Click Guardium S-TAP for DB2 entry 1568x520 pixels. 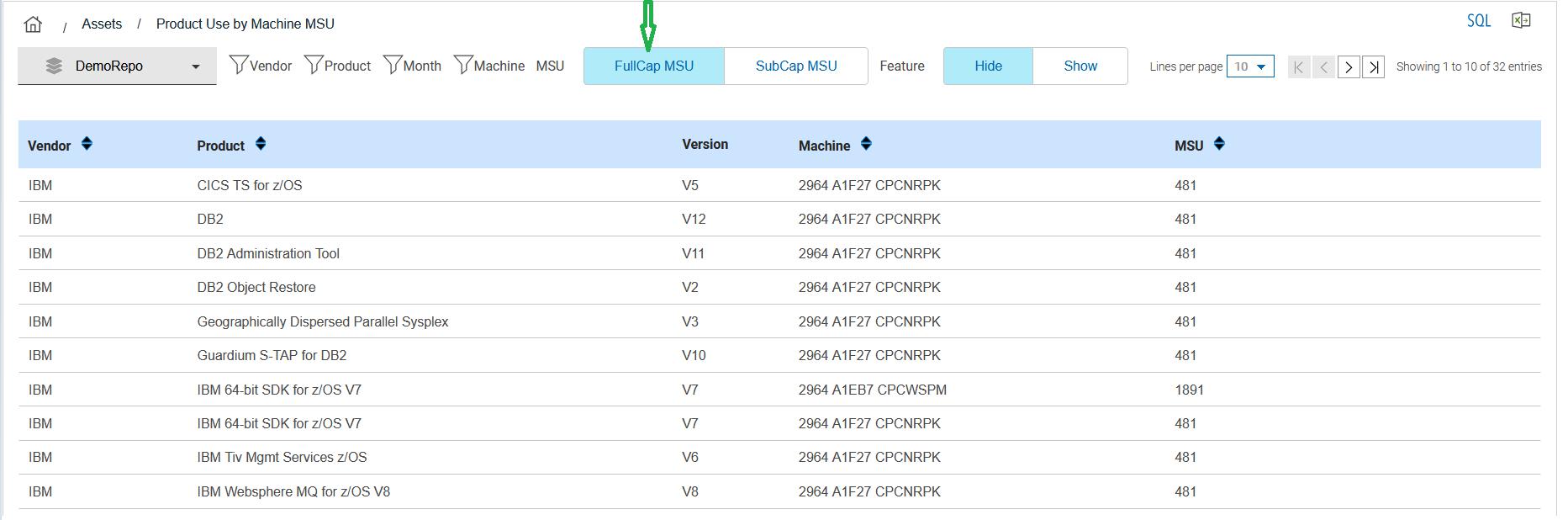click(x=272, y=355)
